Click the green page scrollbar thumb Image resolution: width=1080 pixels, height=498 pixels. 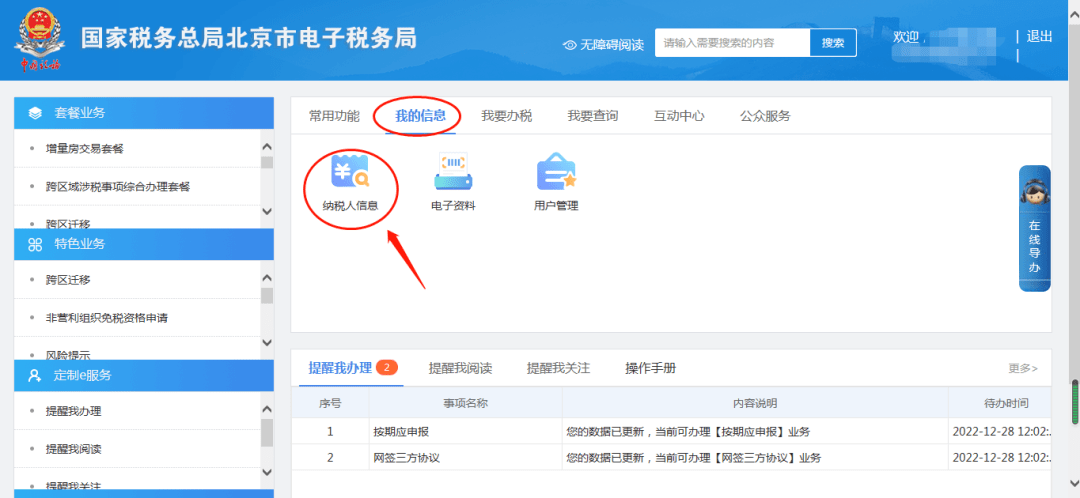[1075, 401]
